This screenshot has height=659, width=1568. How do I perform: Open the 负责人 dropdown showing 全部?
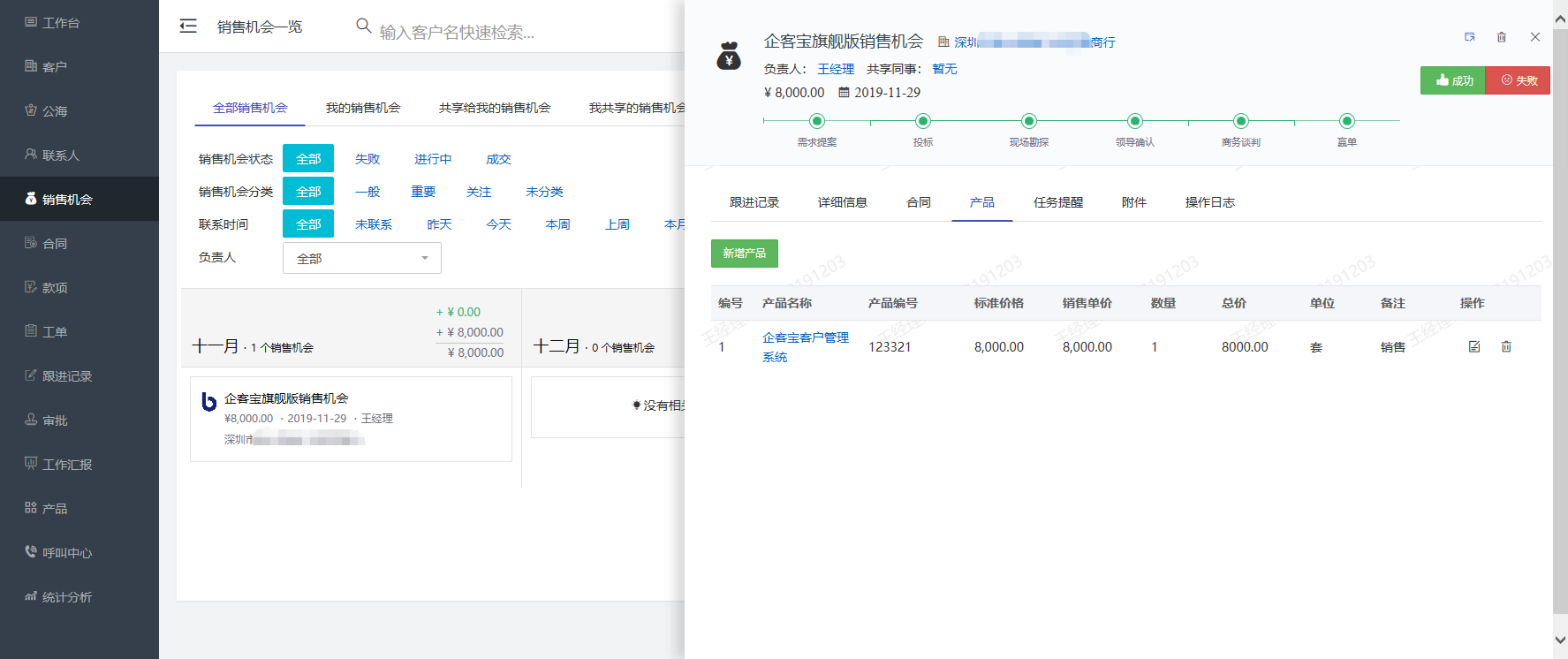click(362, 258)
